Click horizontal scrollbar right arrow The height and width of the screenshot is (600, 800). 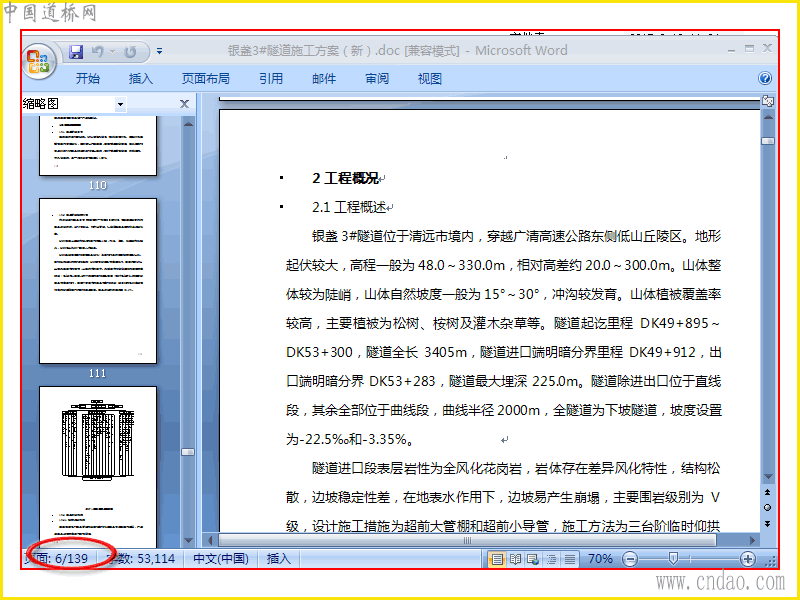point(753,540)
